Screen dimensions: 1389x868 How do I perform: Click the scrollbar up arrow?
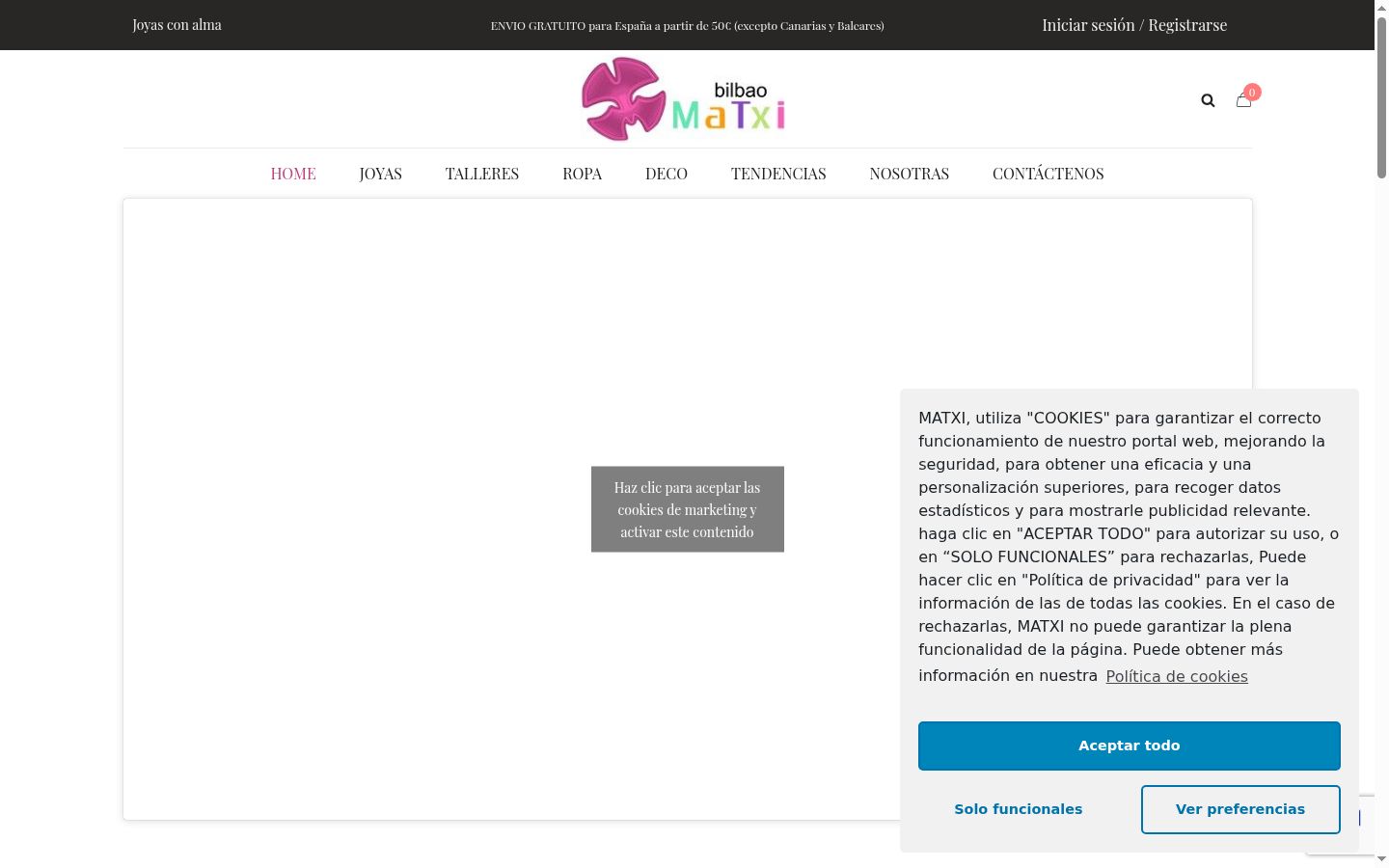(1381, 8)
